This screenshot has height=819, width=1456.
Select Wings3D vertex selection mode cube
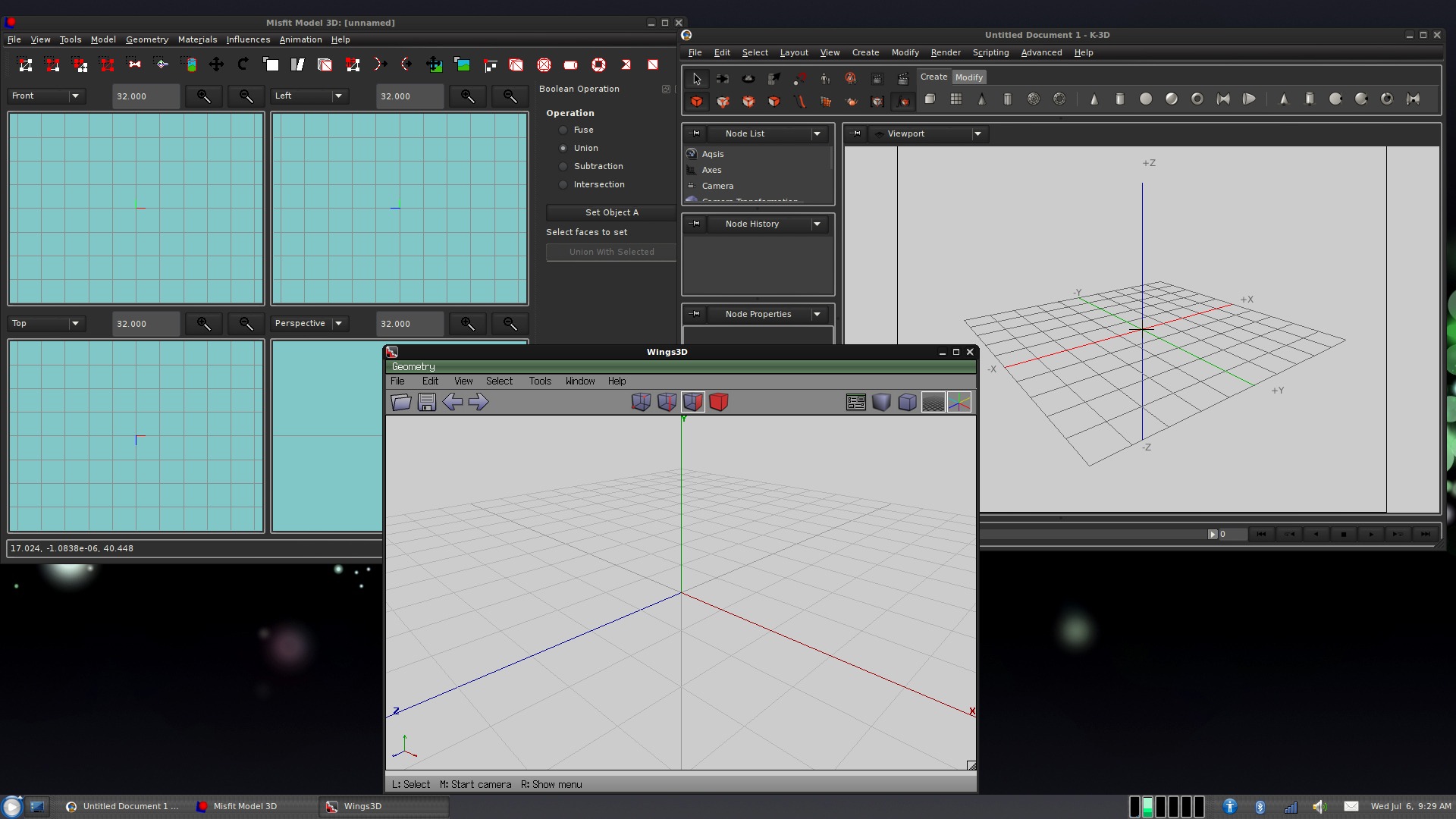pos(641,402)
